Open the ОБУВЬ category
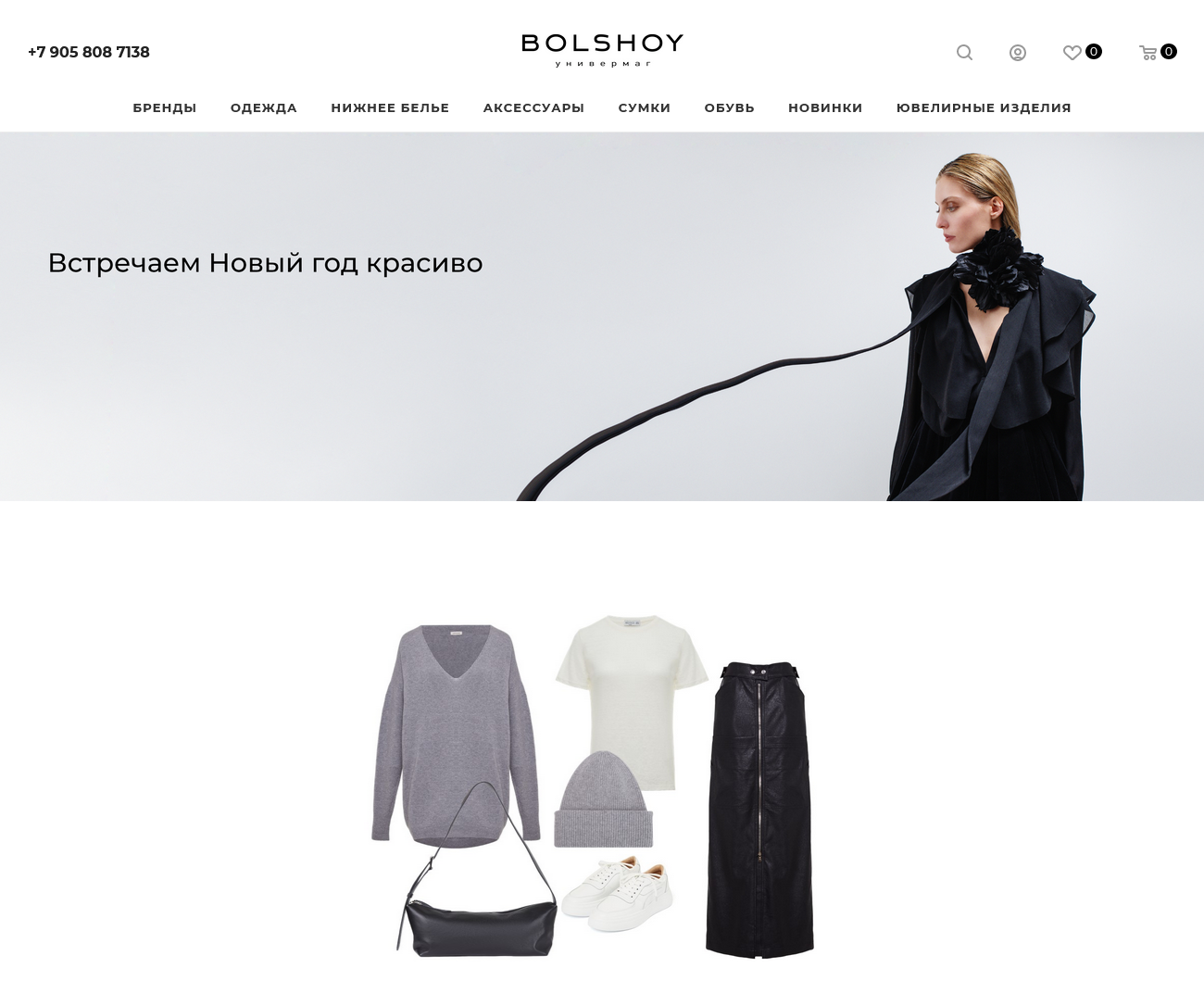Screen dimensions: 1204x993 (730, 107)
